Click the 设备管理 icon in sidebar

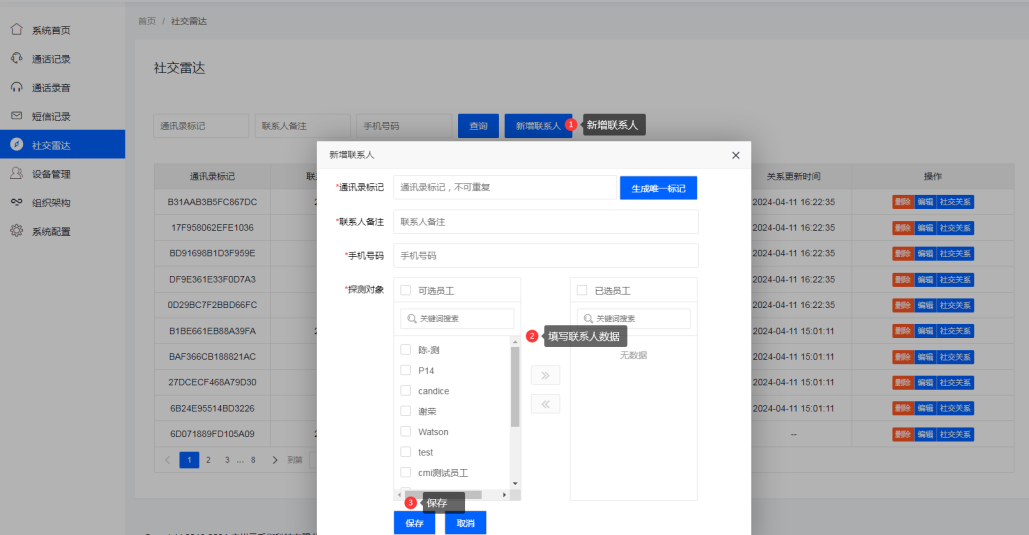pyautogui.click(x=17, y=174)
